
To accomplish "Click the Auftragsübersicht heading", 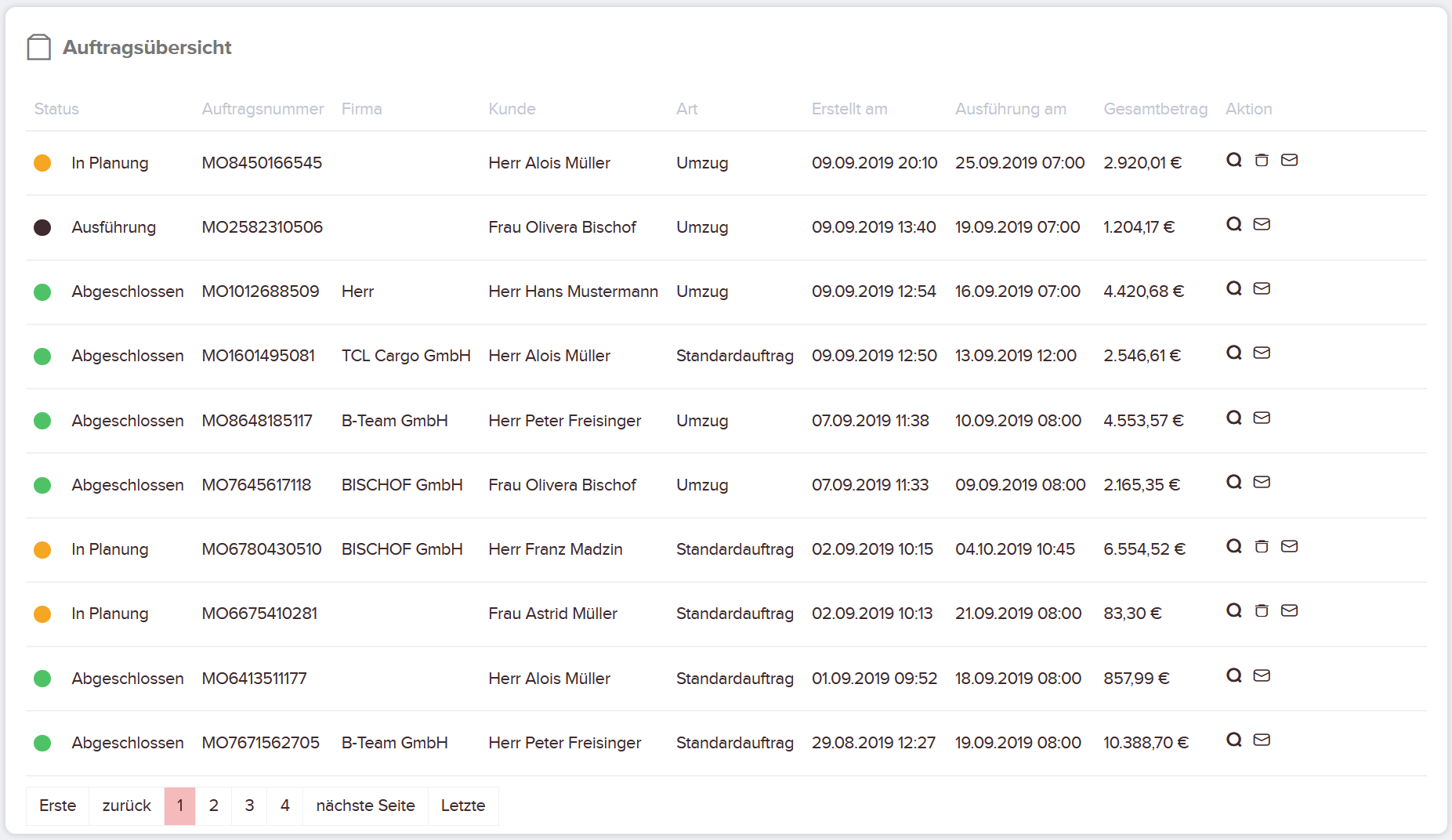I will tap(147, 48).
